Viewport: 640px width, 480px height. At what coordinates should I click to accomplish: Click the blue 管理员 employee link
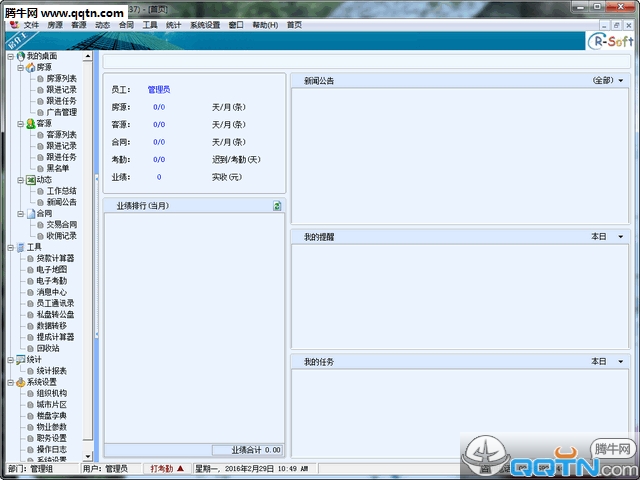pyautogui.click(x=159, y=90)
